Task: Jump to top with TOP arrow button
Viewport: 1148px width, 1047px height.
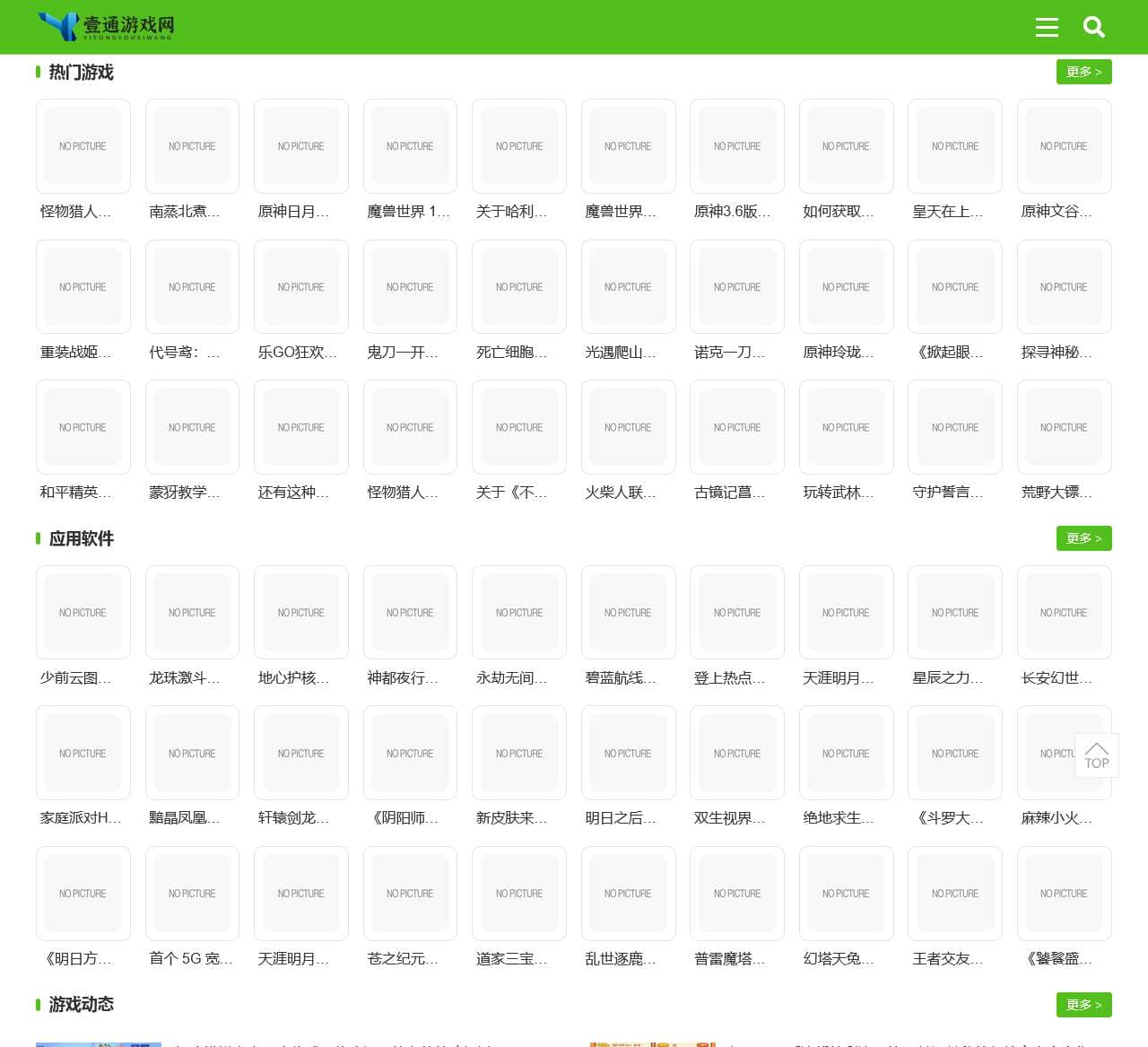Action: [x=1096, y=755]
